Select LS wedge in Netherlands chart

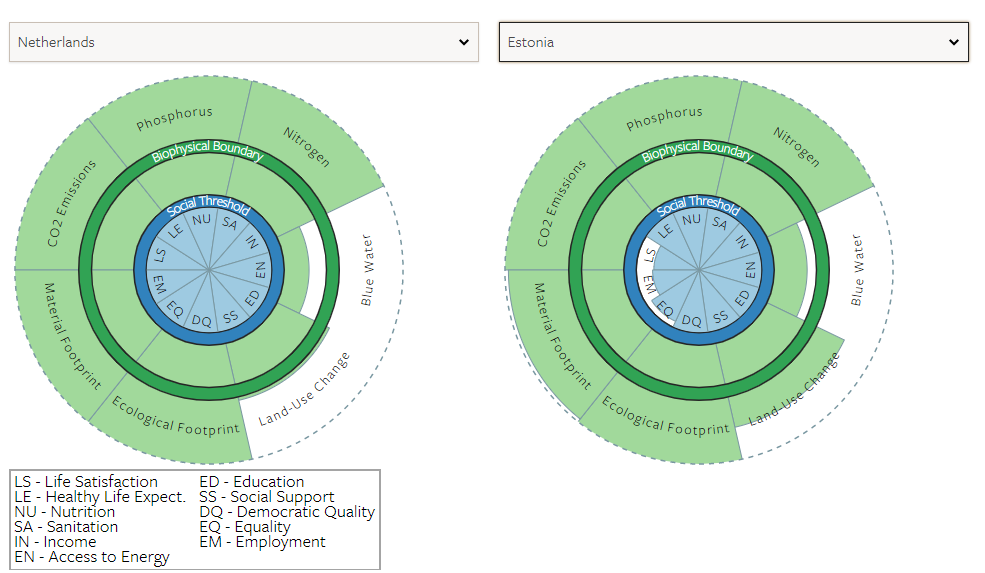click(160, 255)
